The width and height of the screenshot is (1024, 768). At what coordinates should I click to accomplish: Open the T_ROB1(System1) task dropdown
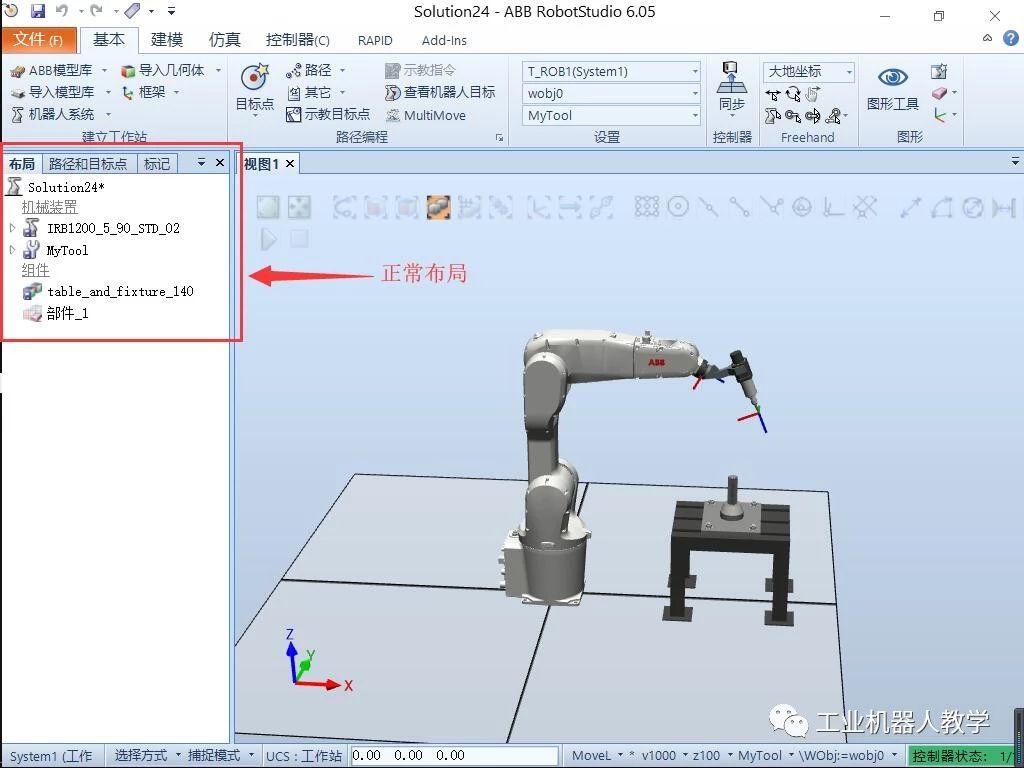695,72
